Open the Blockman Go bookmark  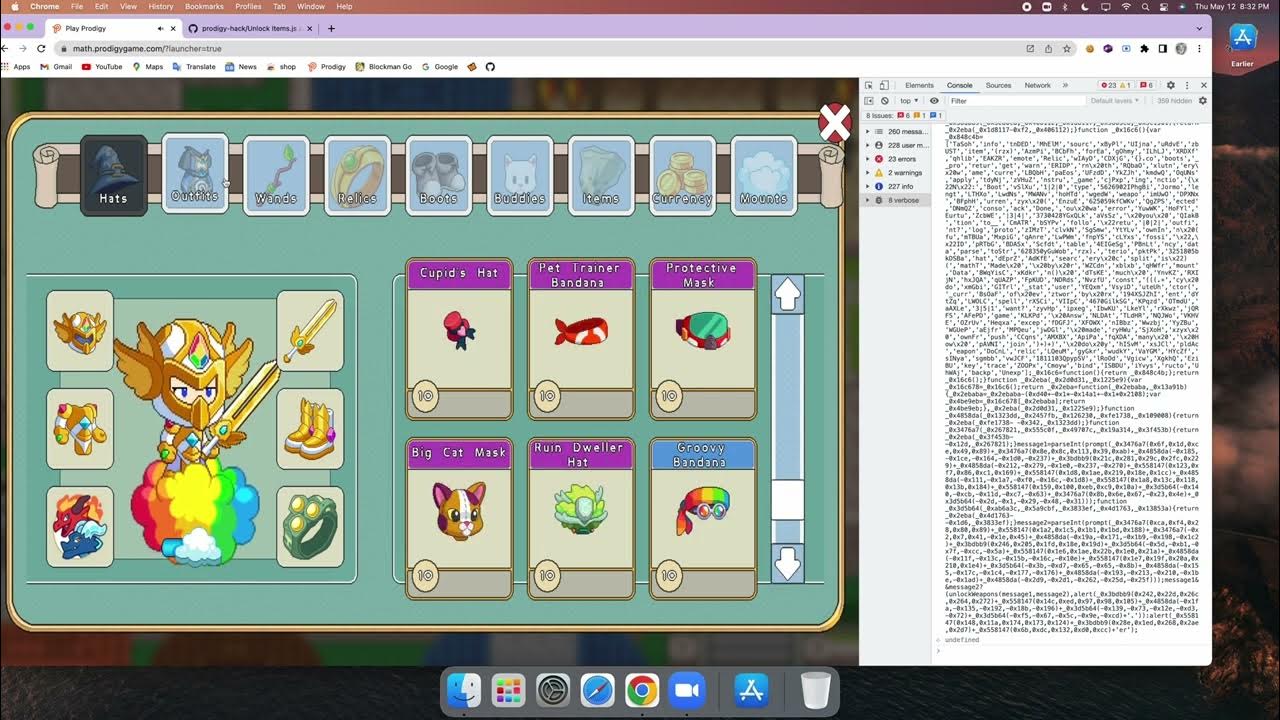(384, 67)
